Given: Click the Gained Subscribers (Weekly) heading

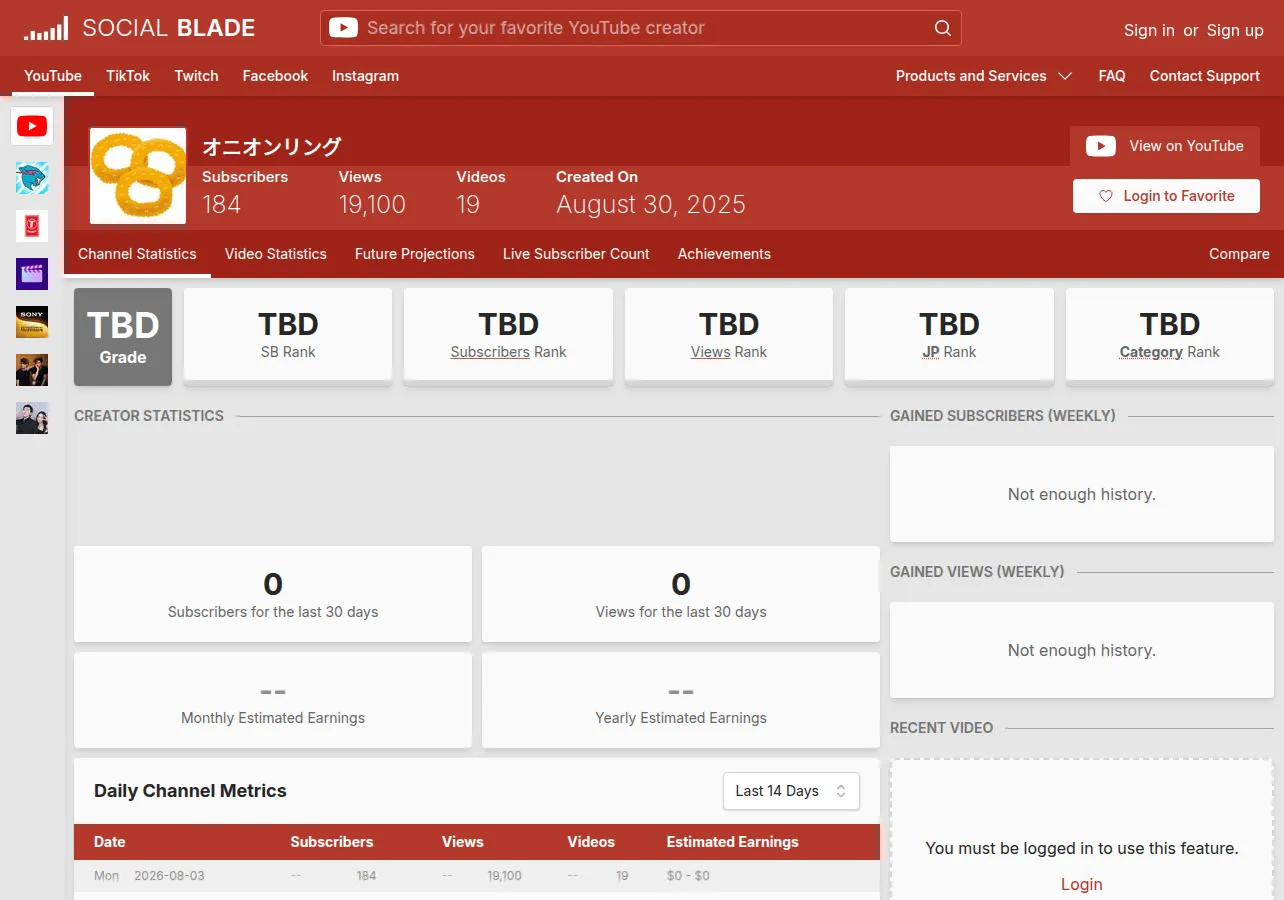Looking at the screenshot, I should [x=1003, y=416].
